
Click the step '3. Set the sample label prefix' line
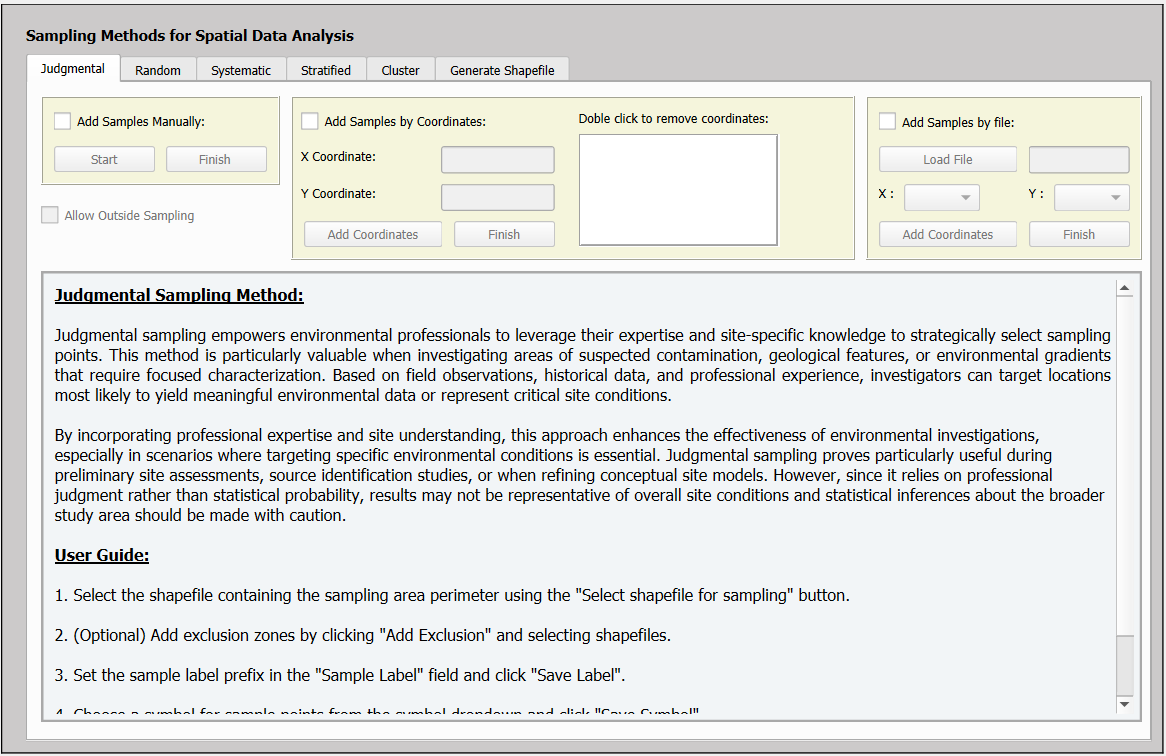pos(340,676)
